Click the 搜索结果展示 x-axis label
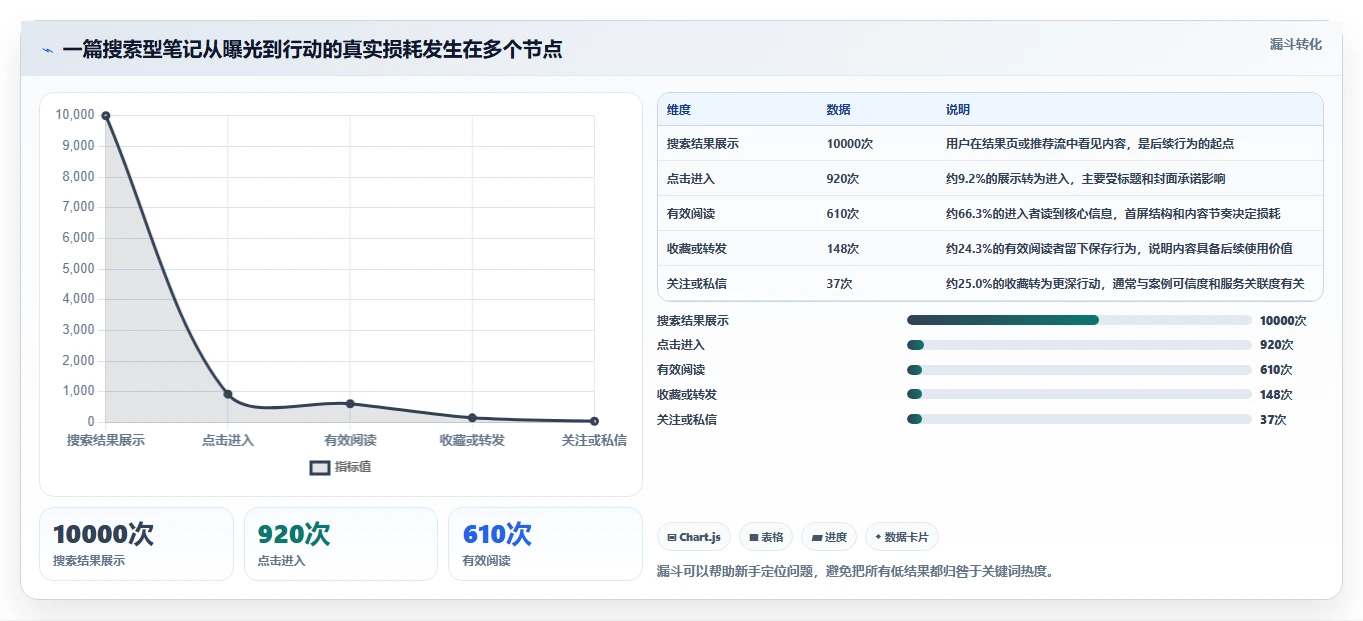The image size is (1363, 621). point(106,440)
